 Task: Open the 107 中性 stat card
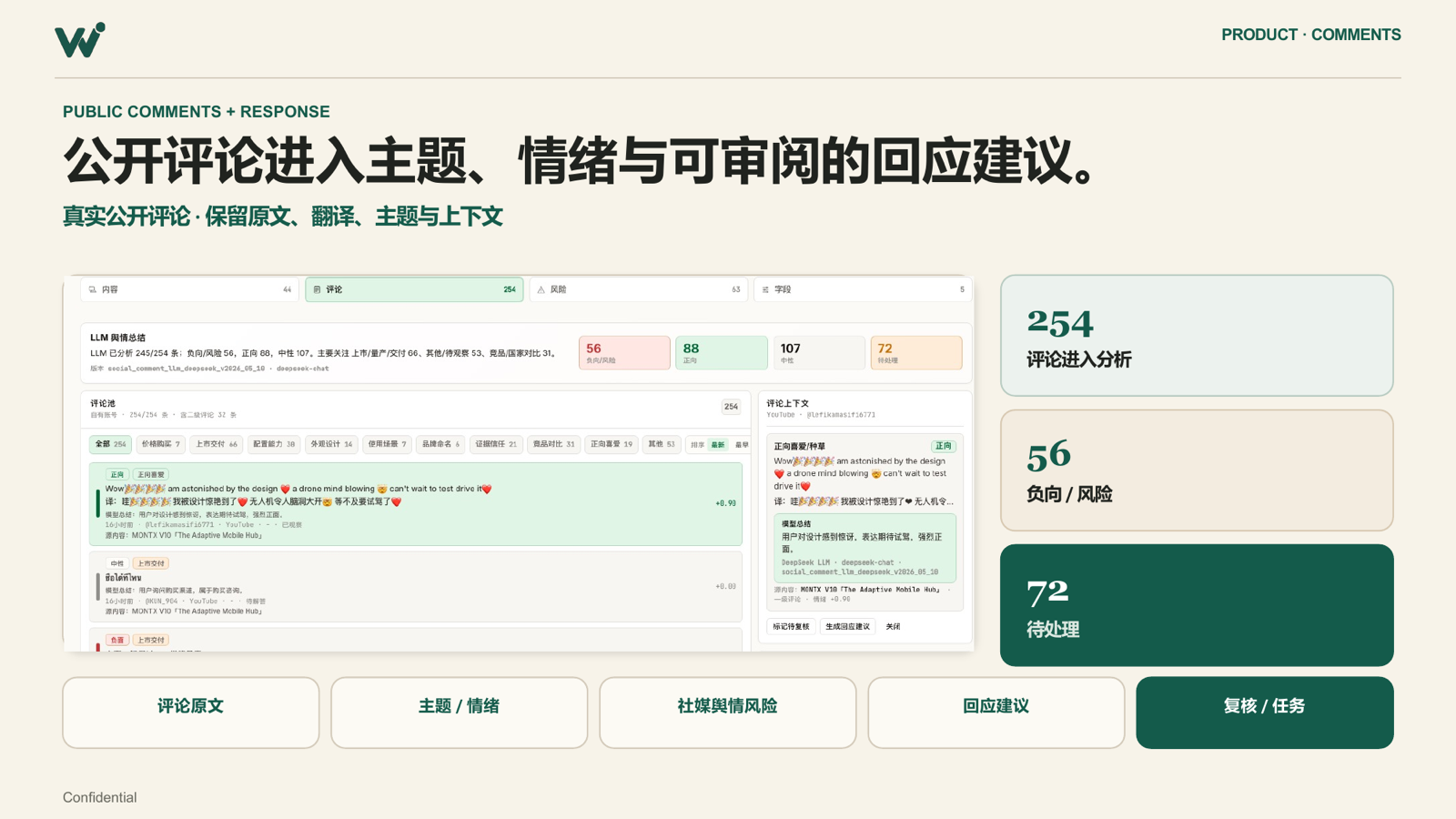click(819, 352)
